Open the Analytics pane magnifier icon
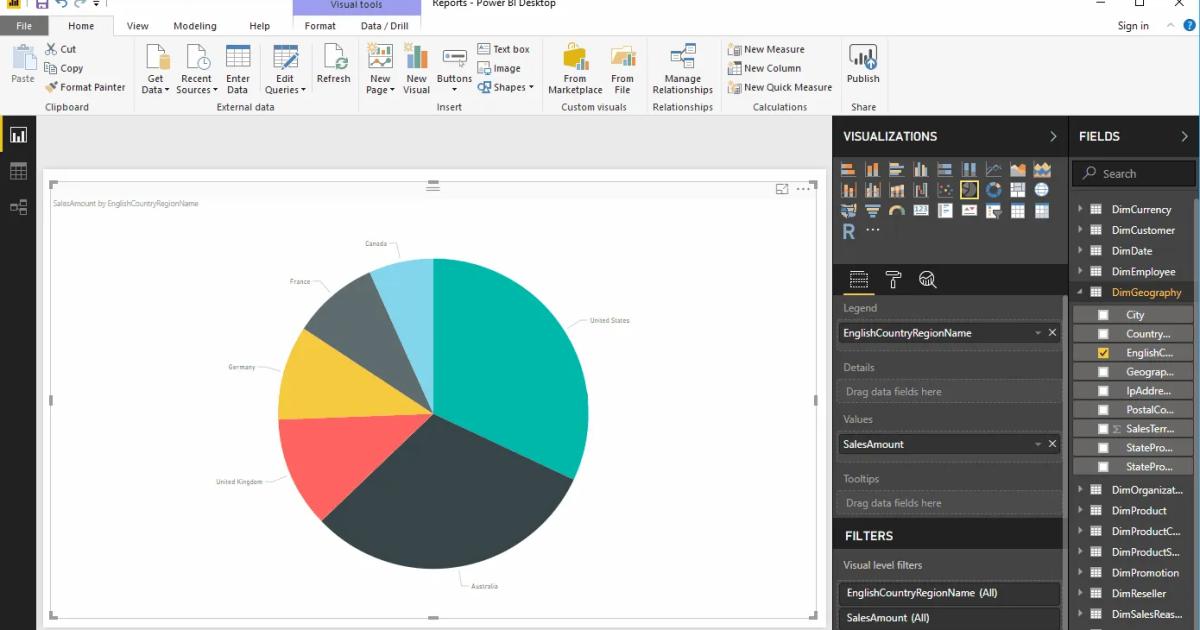Viewport: 1200px width, 630px height. pyautogui.click(x=928, y=281)
